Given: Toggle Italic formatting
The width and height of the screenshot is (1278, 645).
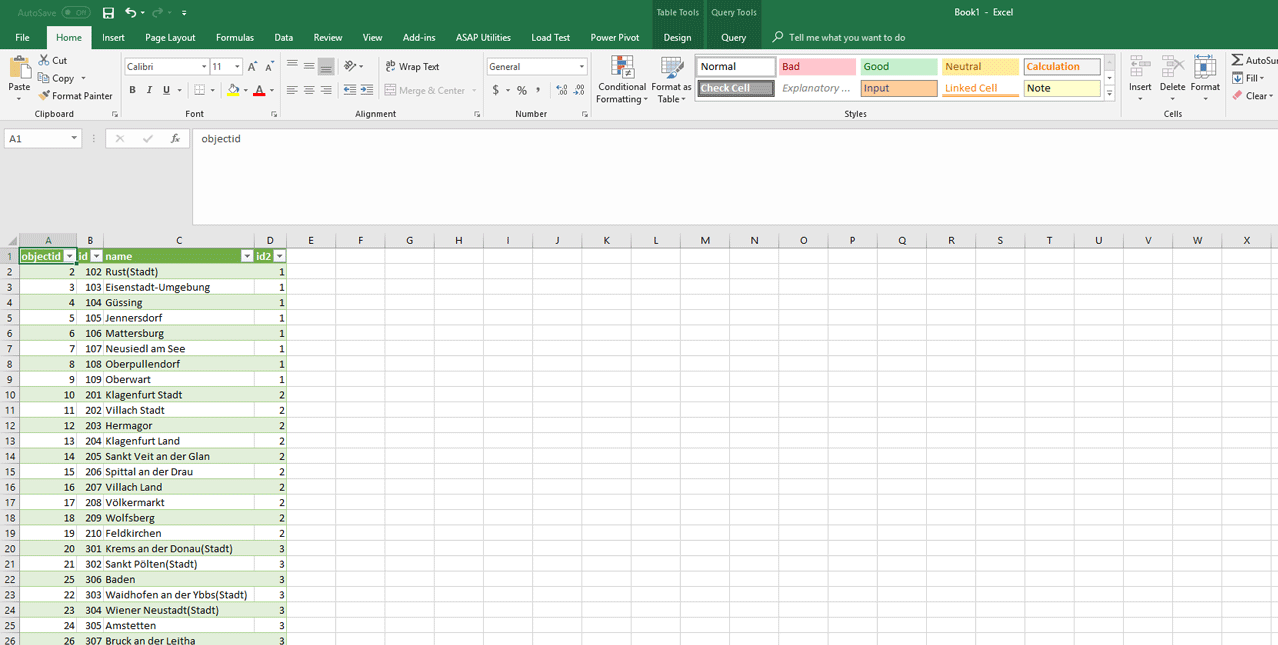Looking at the screenshot, I should point(149,90).
